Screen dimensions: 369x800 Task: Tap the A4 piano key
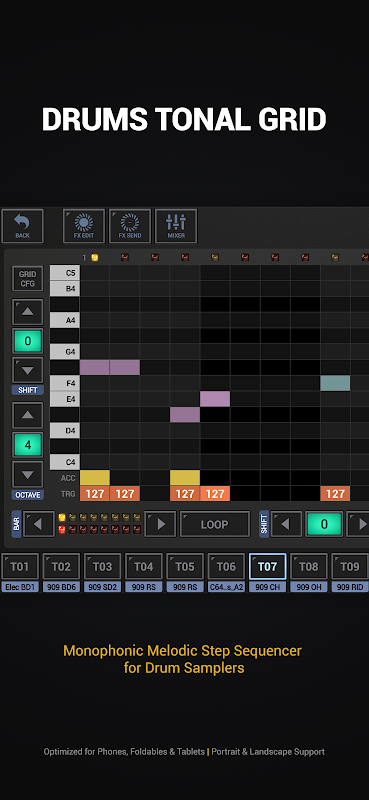[x=65, y=320]
